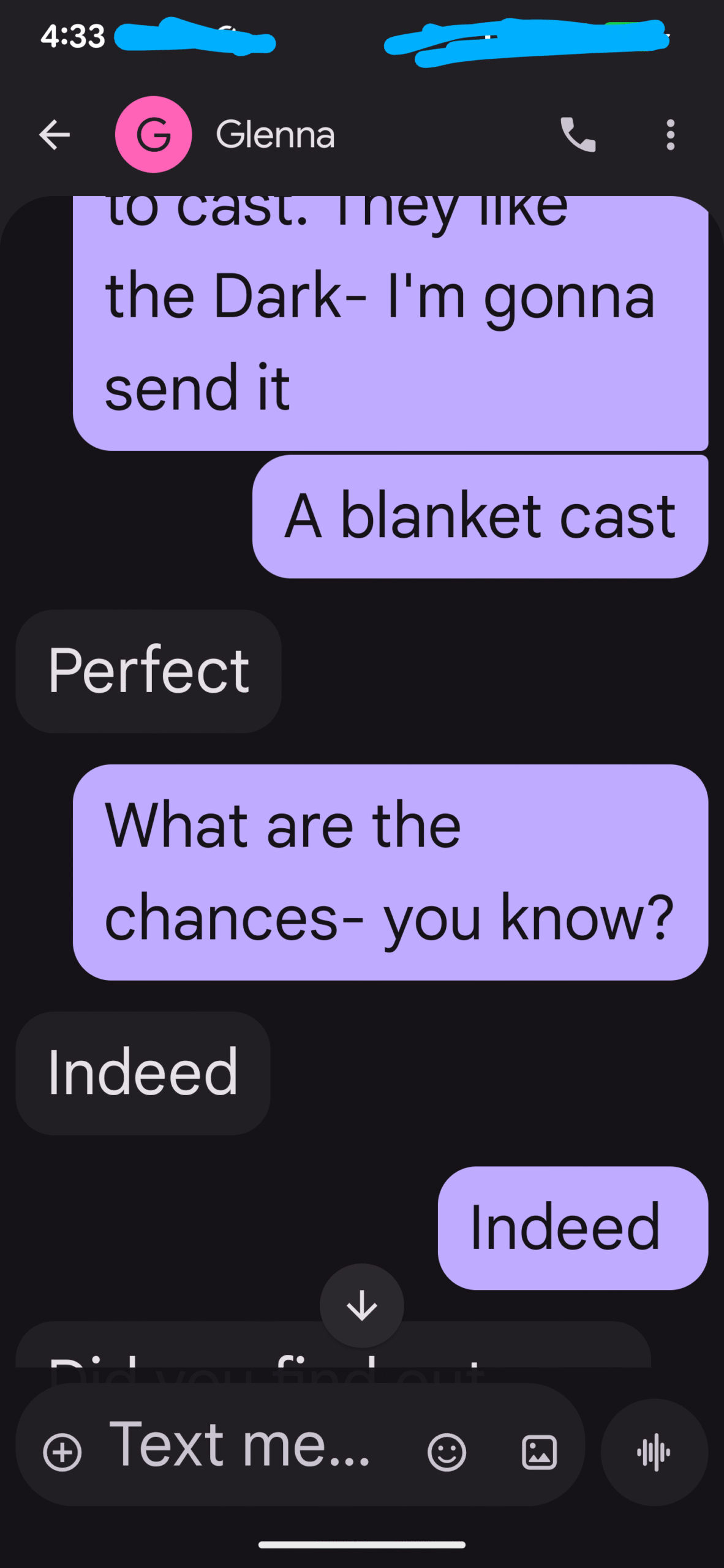
Task: Open the image gallery picker
Action: coord(539,1452)
